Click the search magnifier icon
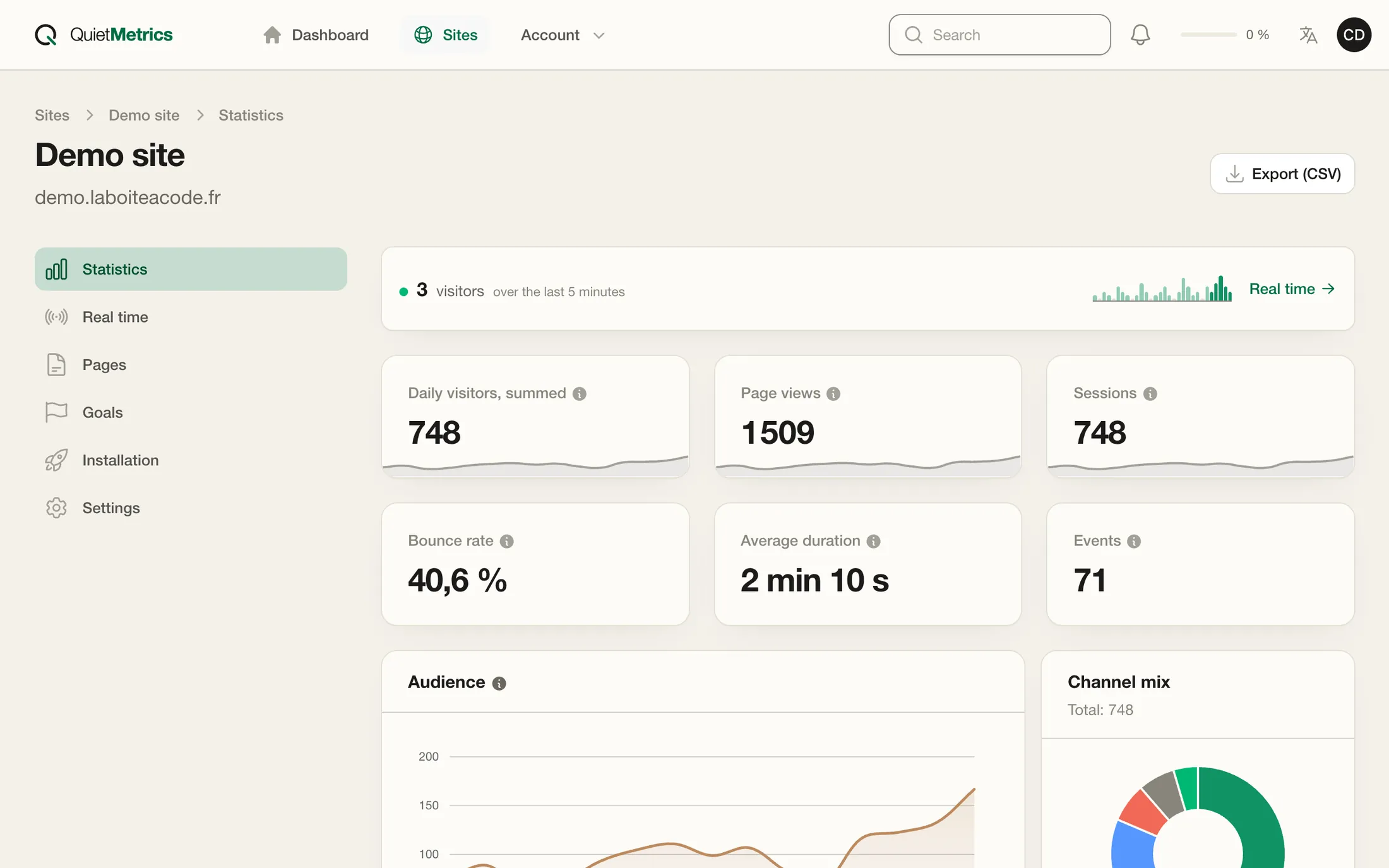 click(x=914, y=35)
